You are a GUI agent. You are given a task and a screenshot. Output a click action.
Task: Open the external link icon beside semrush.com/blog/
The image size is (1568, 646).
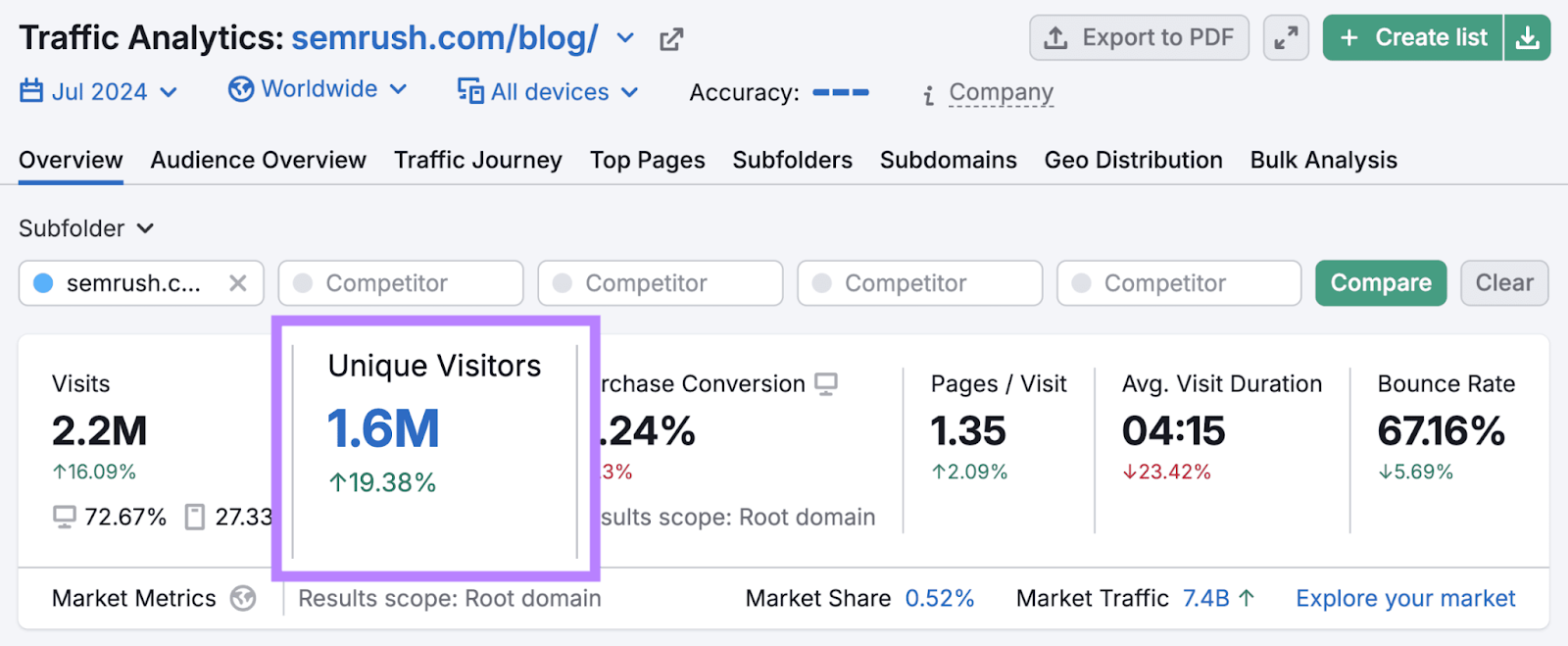[x=671, y=39]
